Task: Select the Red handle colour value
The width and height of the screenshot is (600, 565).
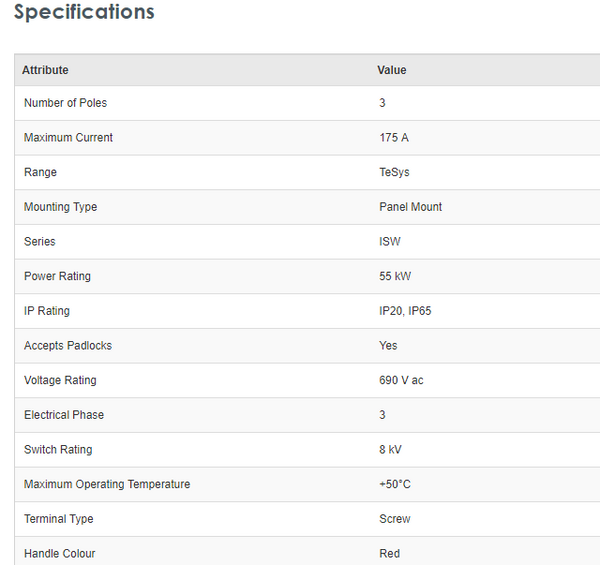Action: (389, 553)
